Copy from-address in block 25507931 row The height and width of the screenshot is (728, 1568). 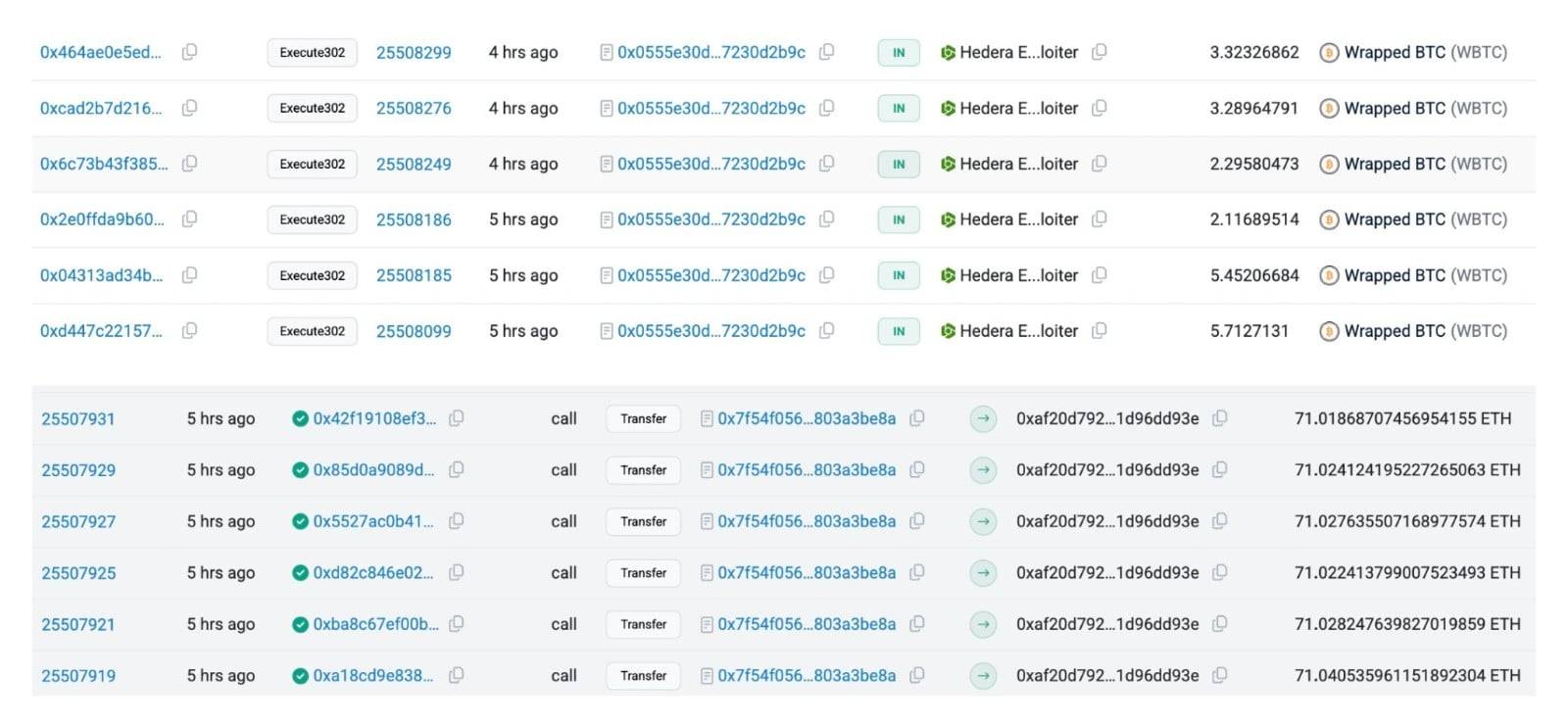[x=917, y=418]
